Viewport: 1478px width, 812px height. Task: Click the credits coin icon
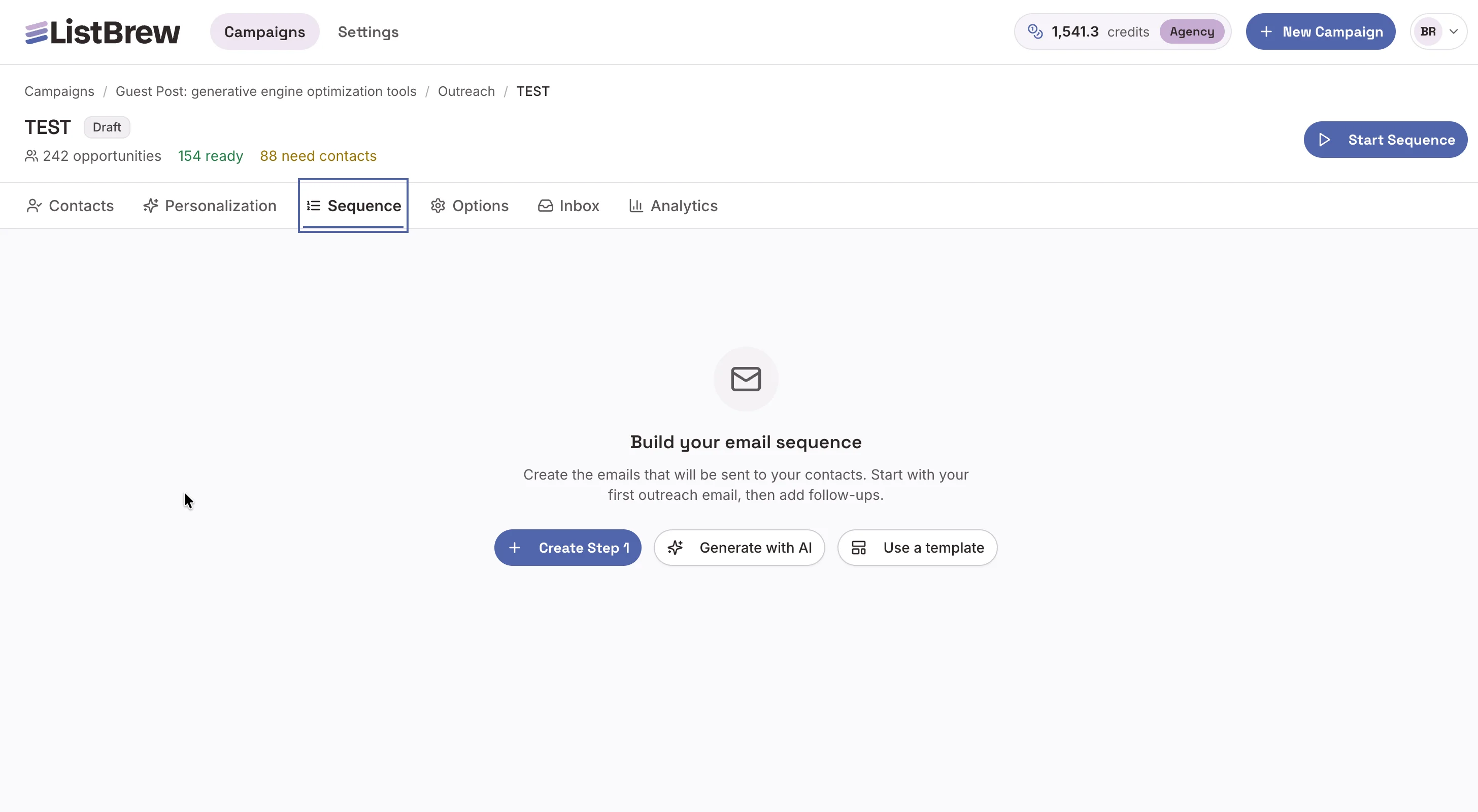(x=1035, y=31)
